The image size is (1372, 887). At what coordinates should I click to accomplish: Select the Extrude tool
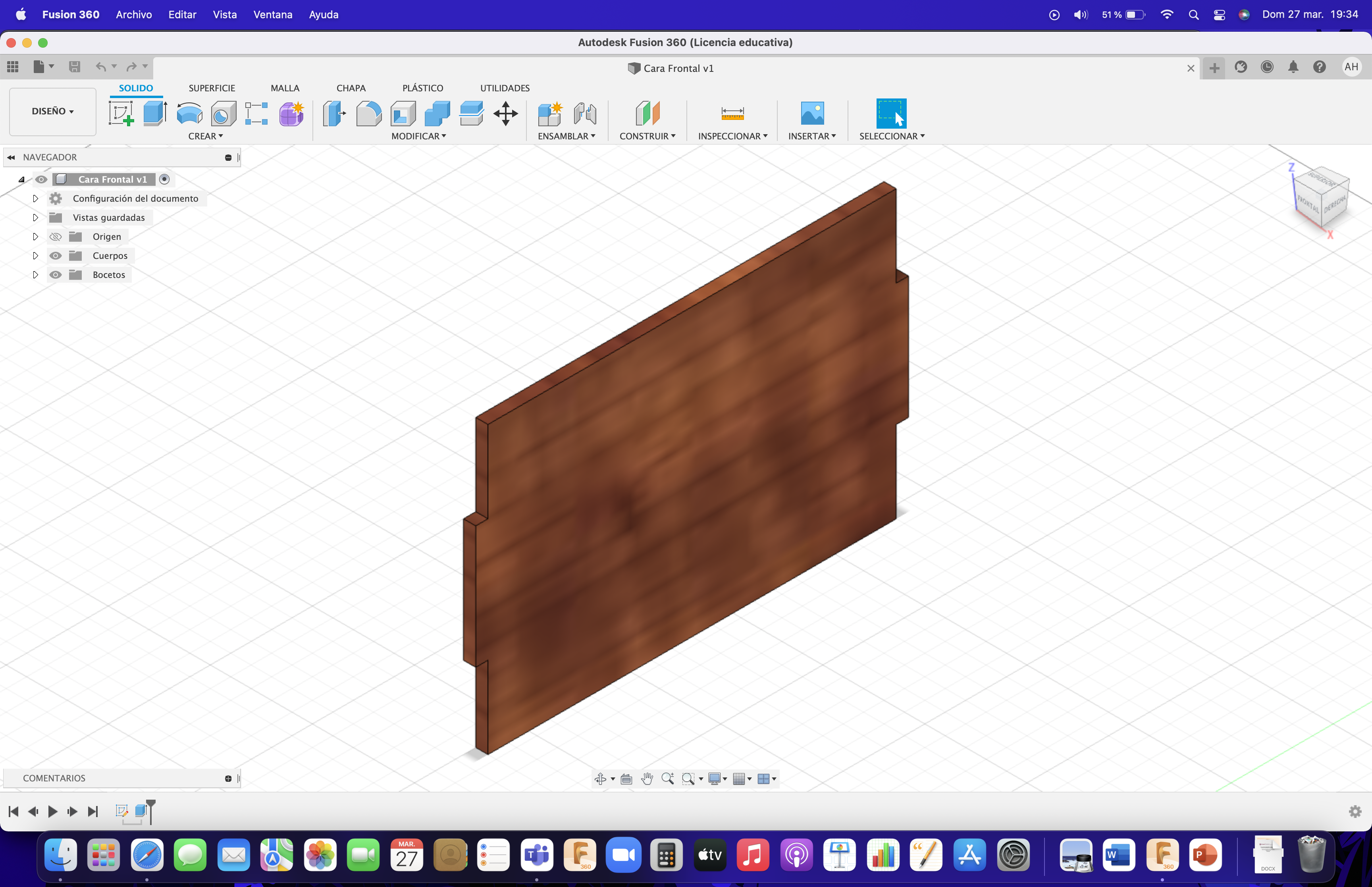click(x=155, y=113)
